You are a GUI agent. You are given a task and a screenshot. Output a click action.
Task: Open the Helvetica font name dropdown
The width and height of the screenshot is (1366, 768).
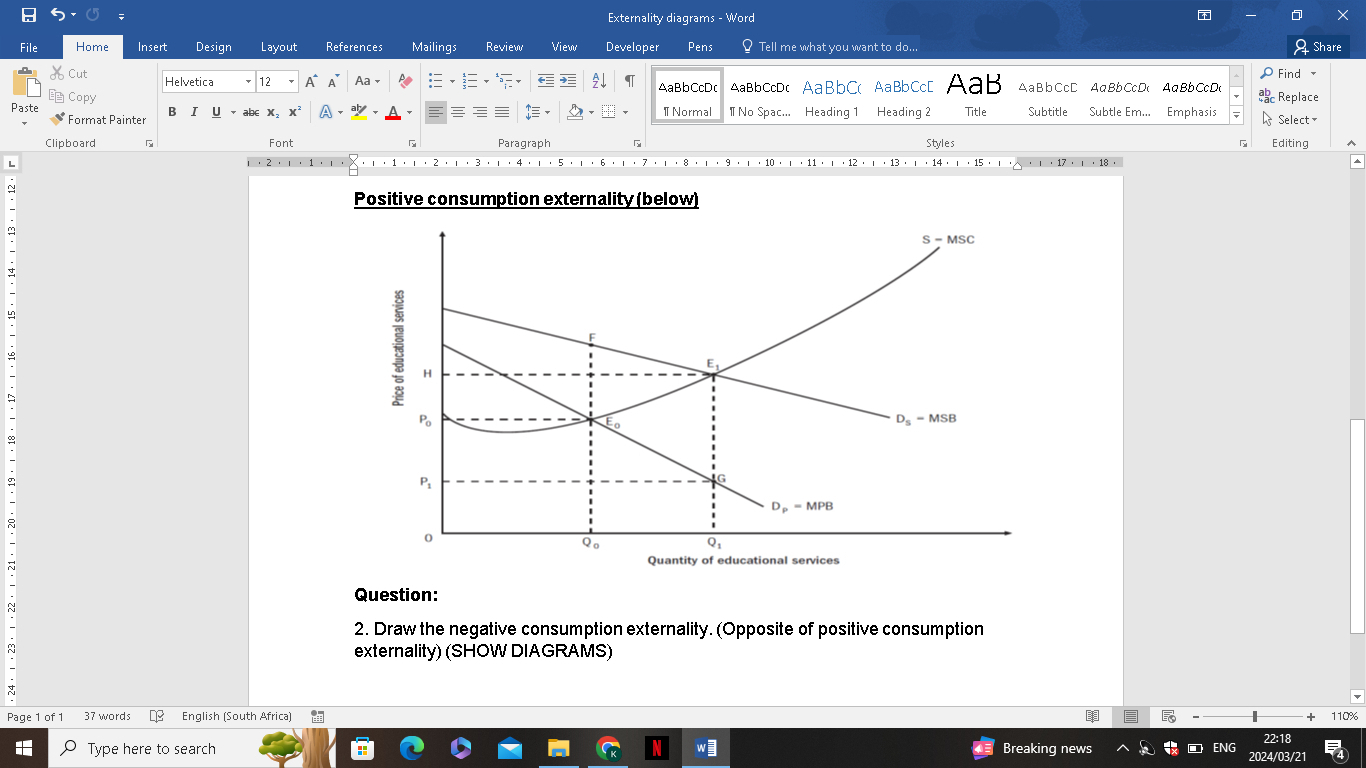[247, 81]
